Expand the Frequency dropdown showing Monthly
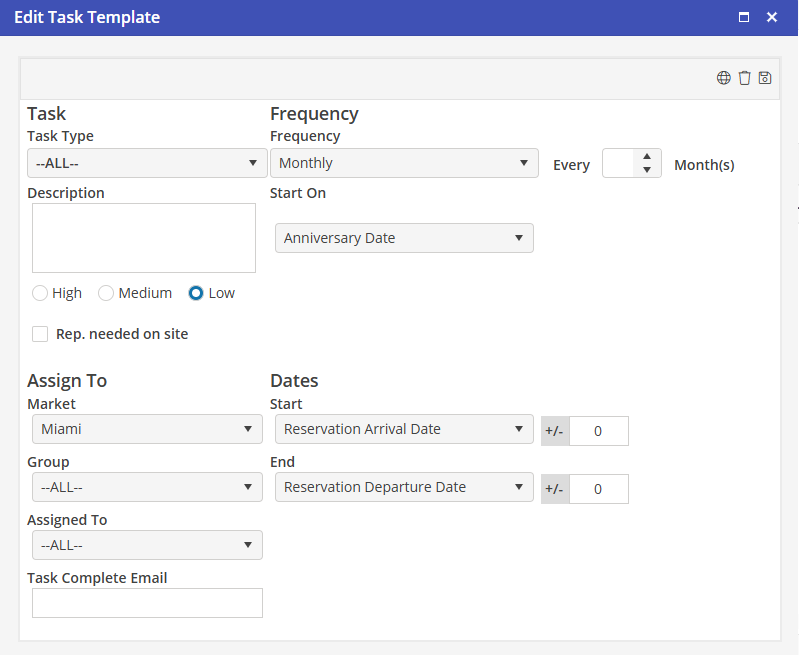The image size is (799, 655). [404, 163]
